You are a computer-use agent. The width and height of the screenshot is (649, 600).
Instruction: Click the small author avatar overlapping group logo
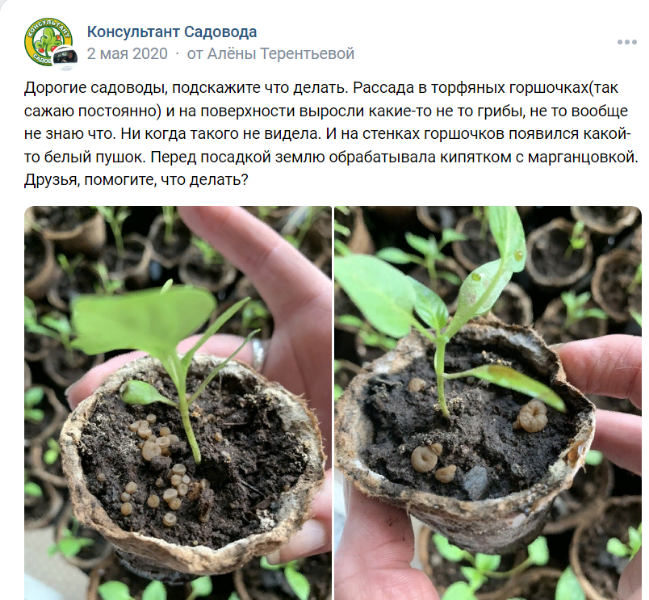click(65, 58)
